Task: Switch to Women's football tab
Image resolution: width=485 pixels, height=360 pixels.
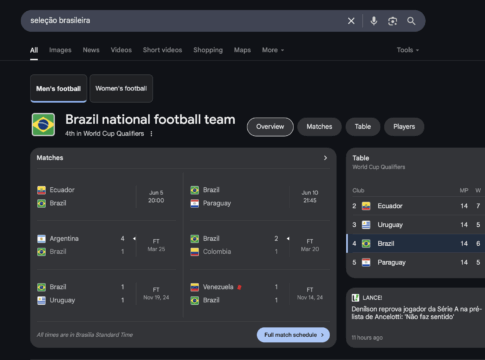Action: coord(121,88)
